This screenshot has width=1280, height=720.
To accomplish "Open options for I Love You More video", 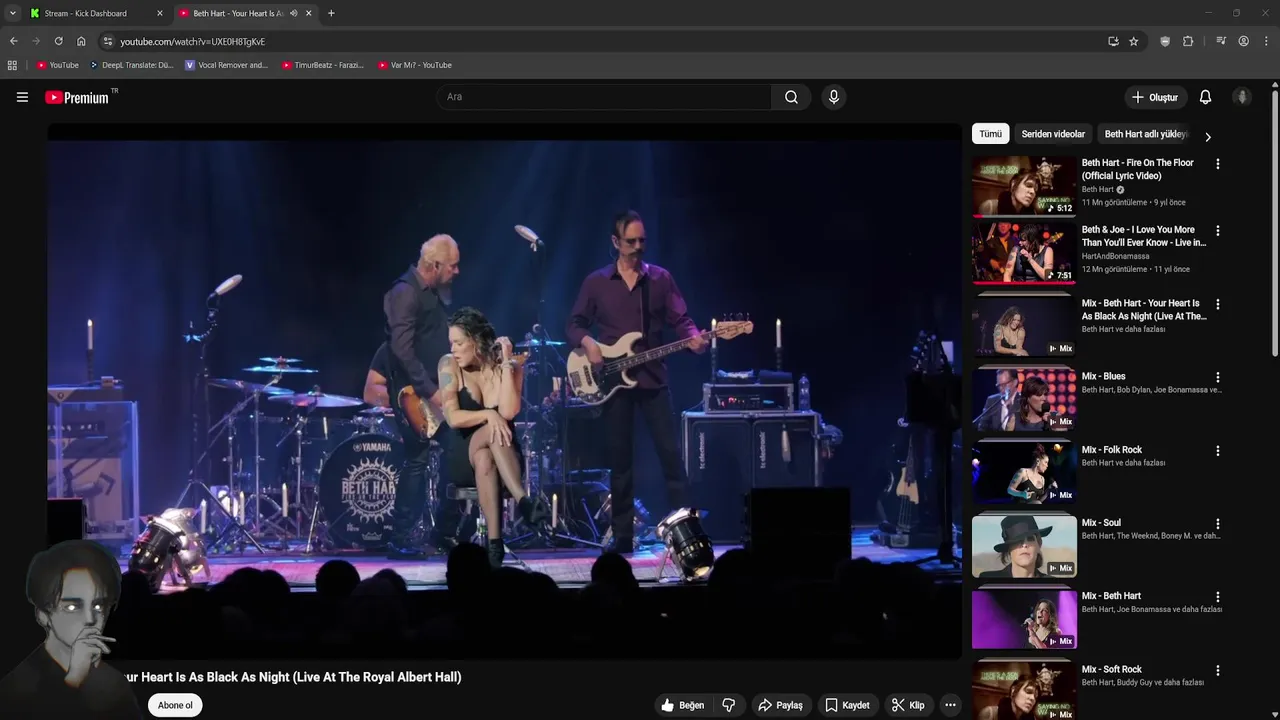I will pyautogui.click(x=1217, y=231).
